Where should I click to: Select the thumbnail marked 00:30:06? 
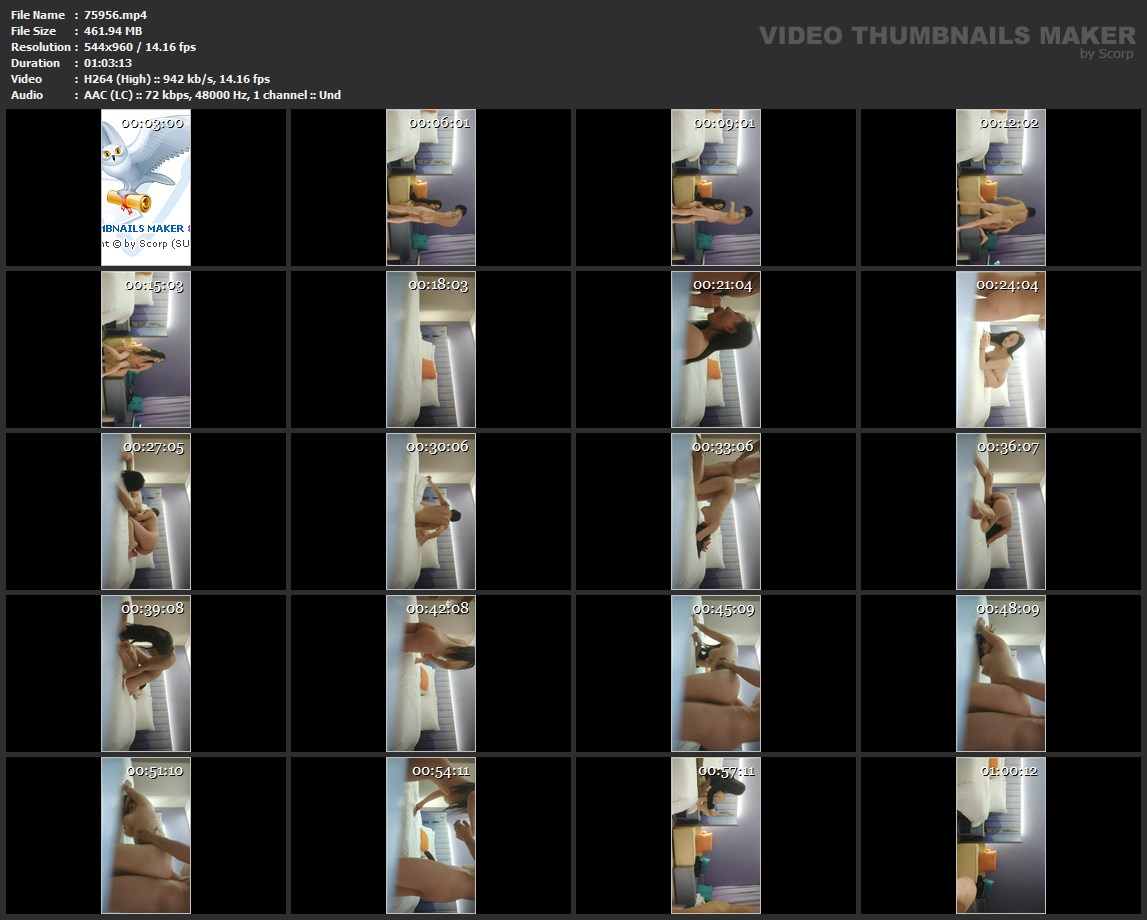pyautogui.click(x=431, y=511)
